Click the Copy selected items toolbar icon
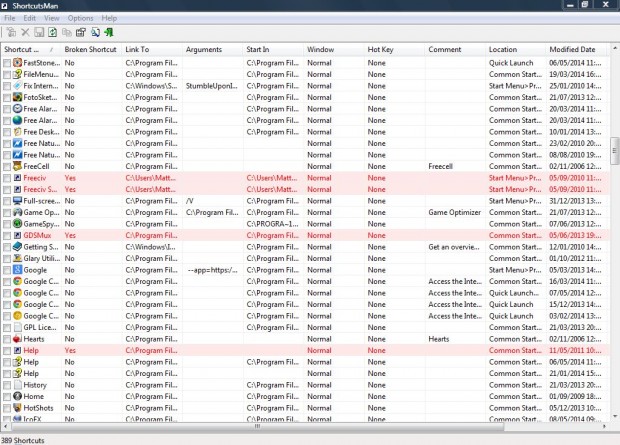The image size is (620, 445). click(67, 32)
